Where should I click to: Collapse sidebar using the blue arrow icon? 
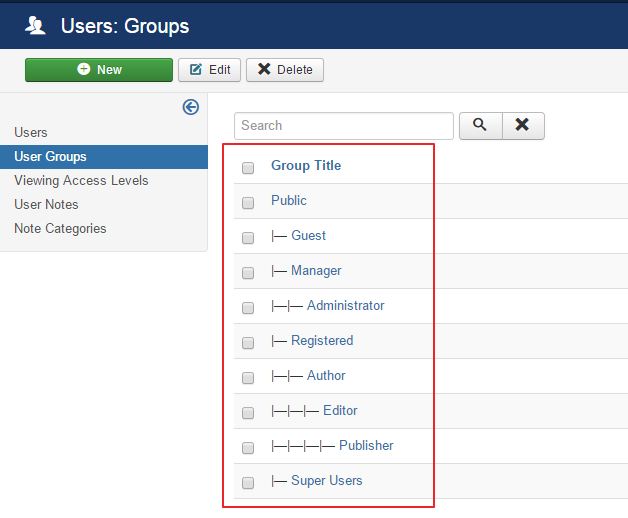[x=190, y=107]
